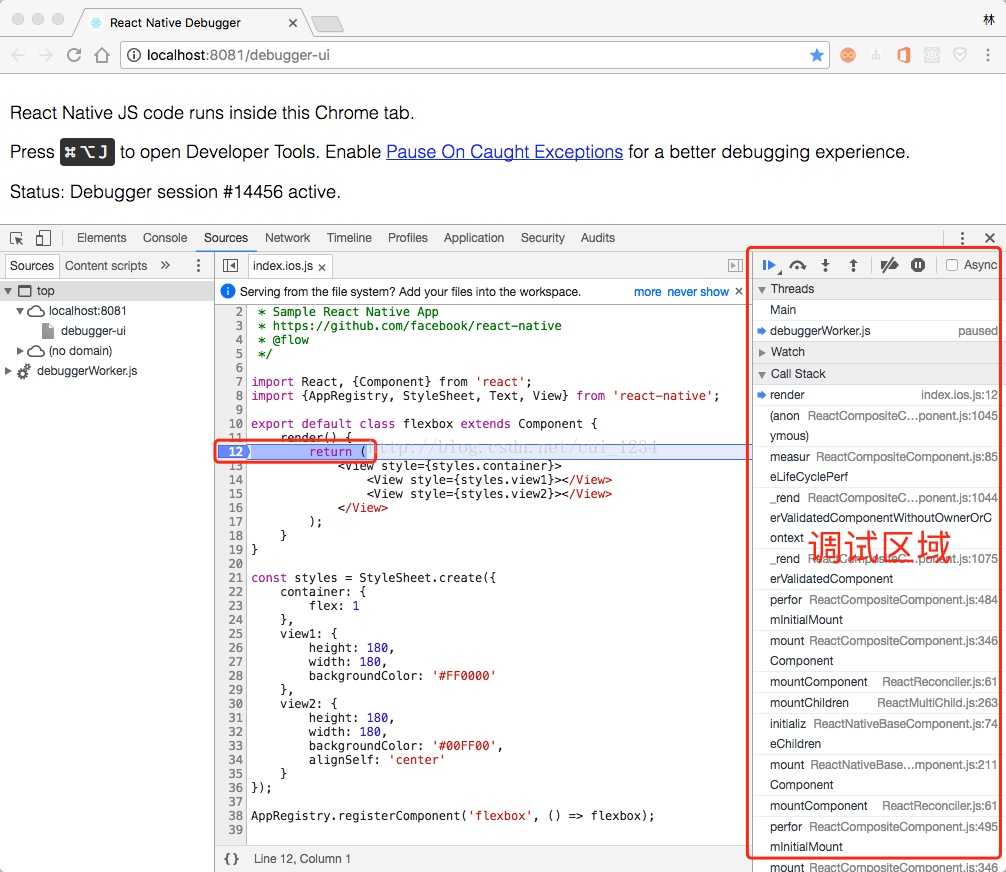Screen dimensions: 1006x872
Task: Click the browser back arrow
Action: [x=17, y=55]
